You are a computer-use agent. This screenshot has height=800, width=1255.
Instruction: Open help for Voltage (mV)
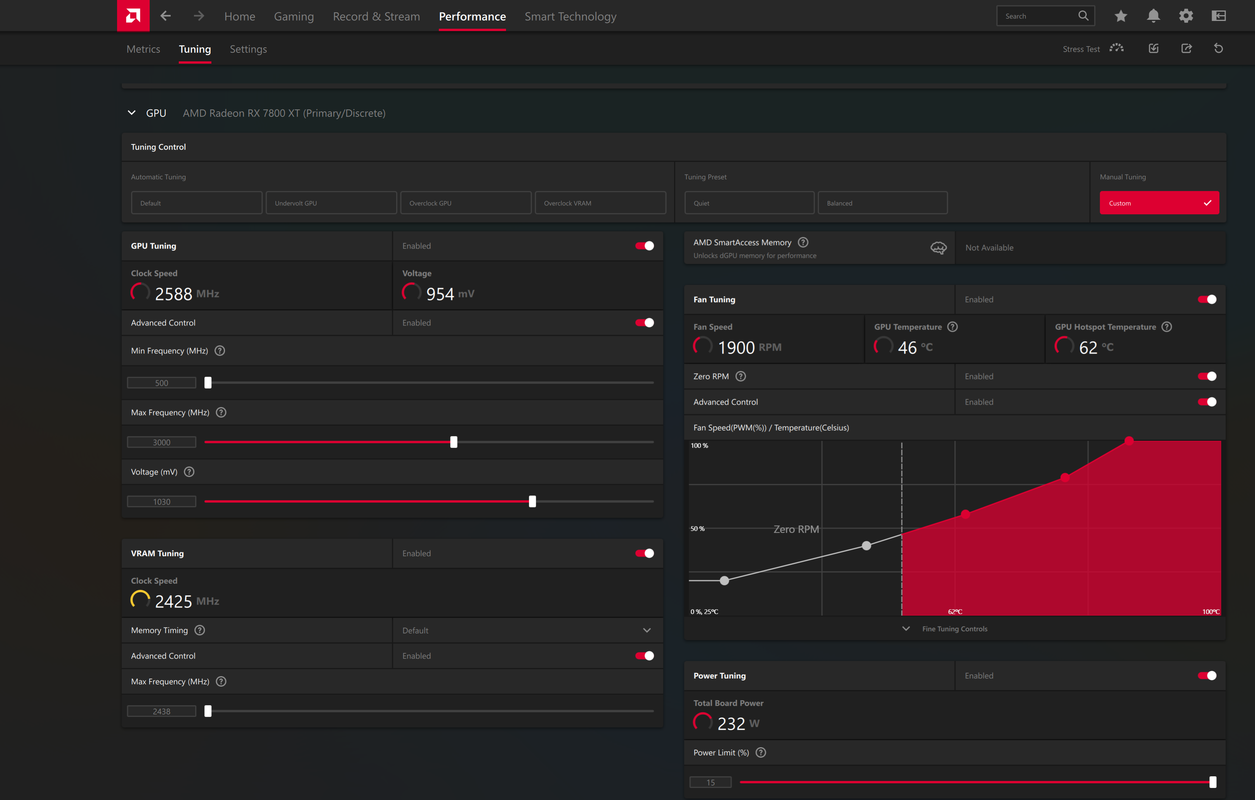189,472
